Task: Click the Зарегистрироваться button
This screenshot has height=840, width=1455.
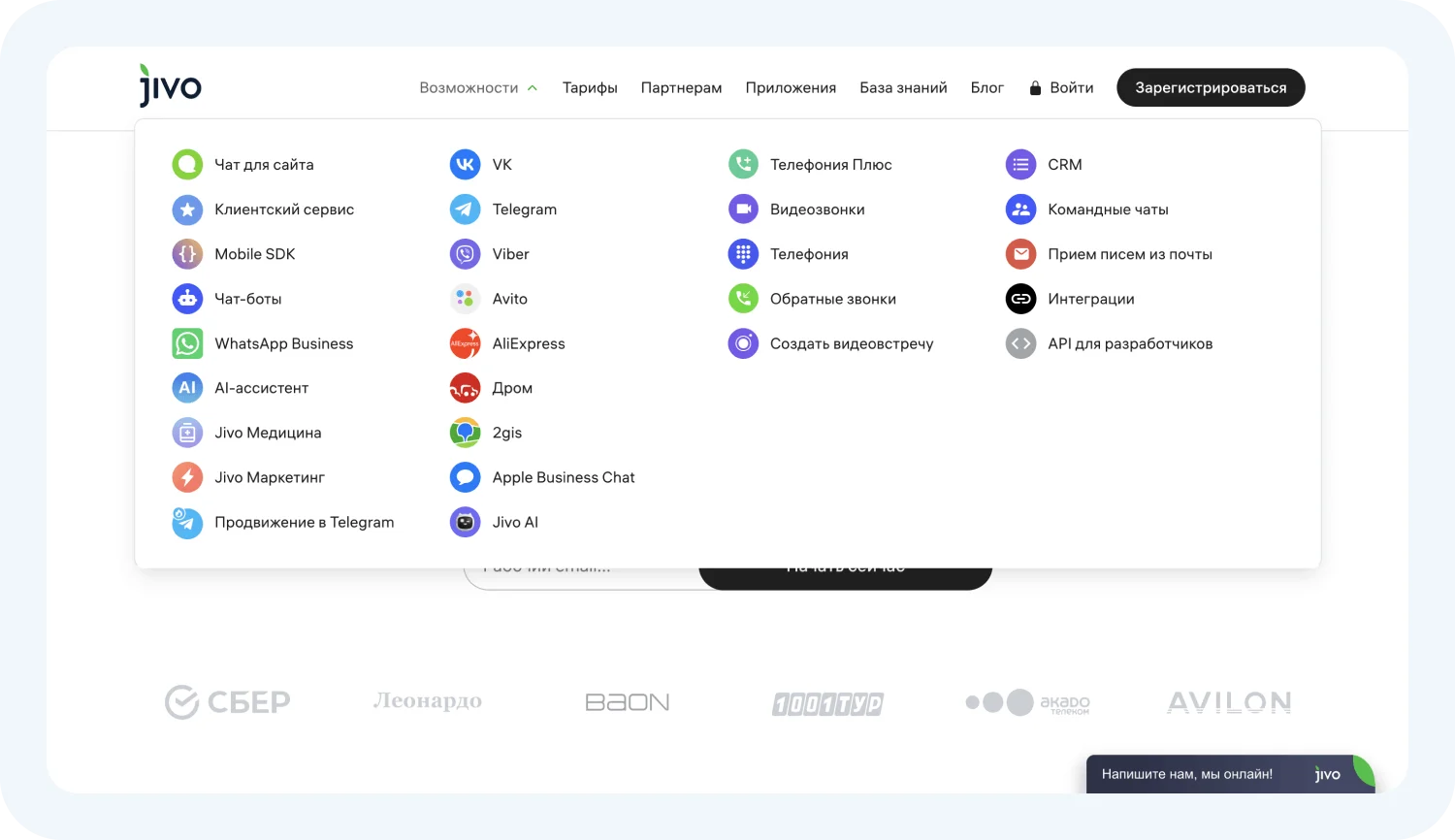Action: (1211, 87)
